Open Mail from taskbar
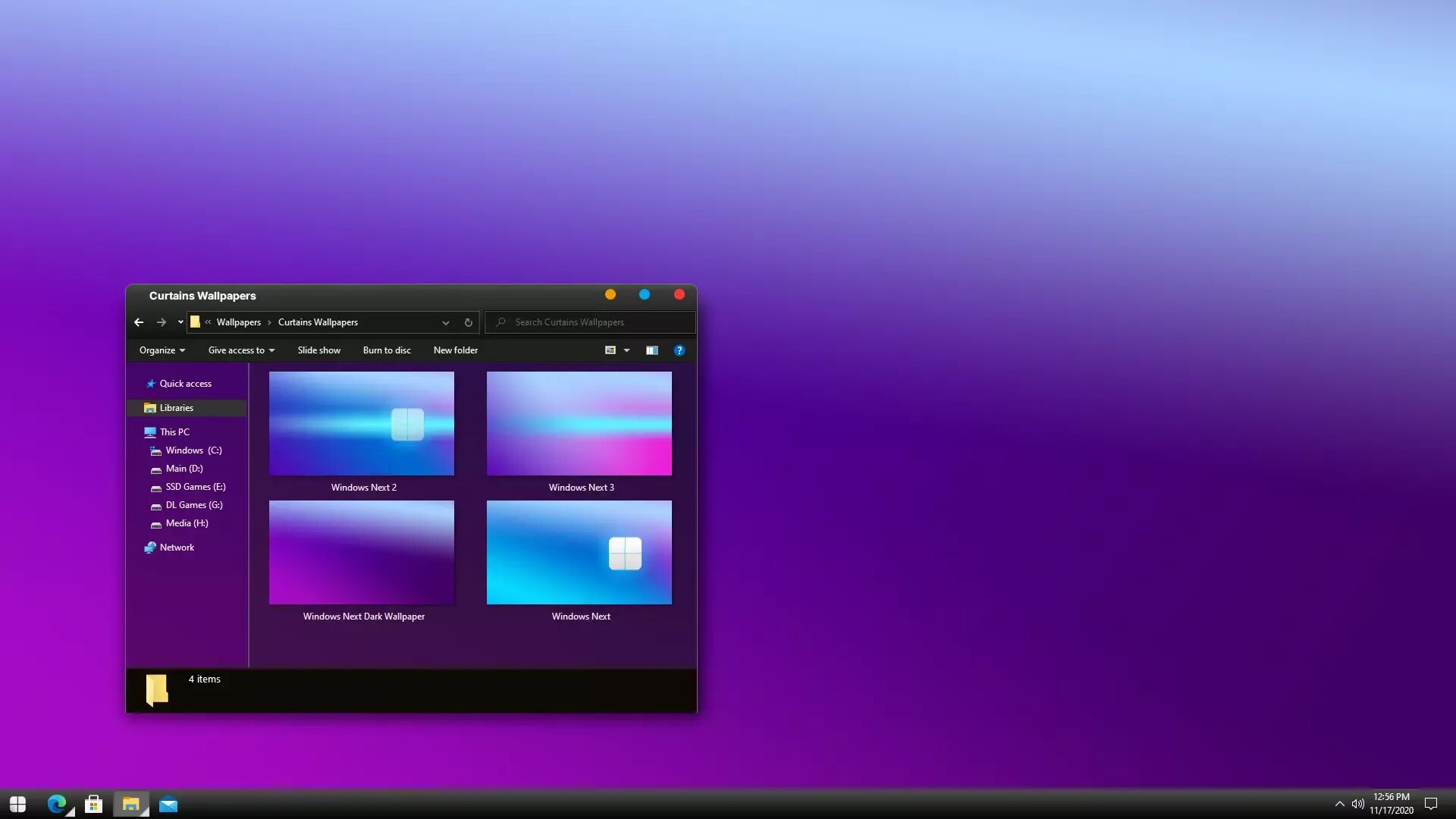 tap(168, 804)
